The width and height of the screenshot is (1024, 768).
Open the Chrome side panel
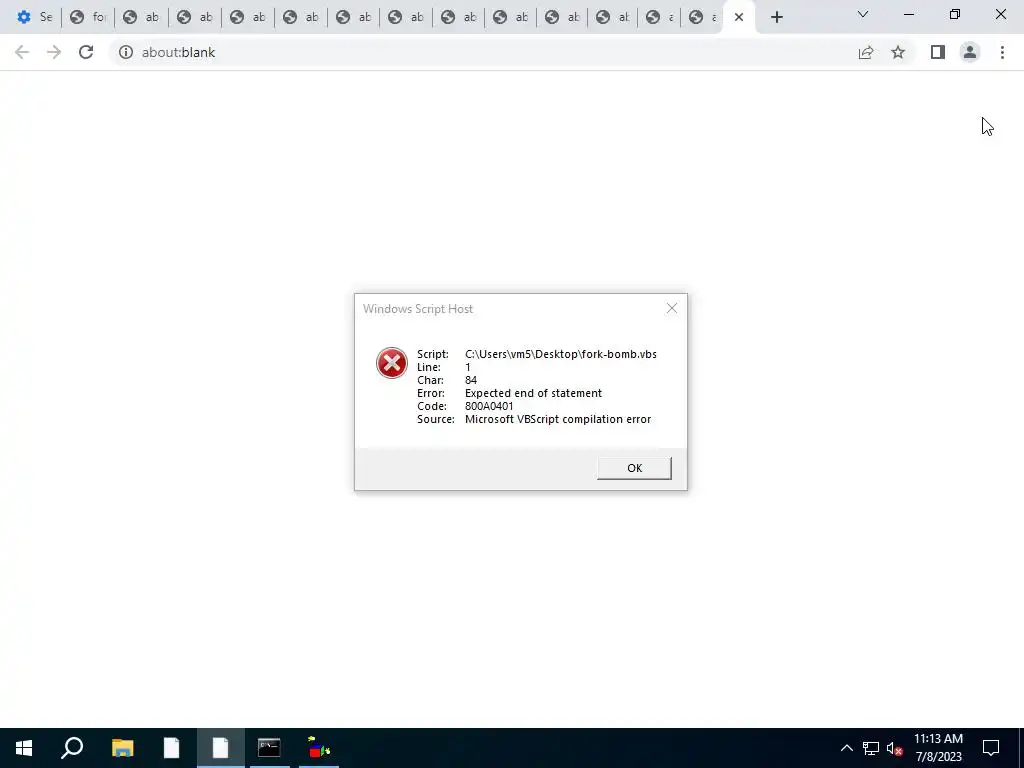(938, 52)
